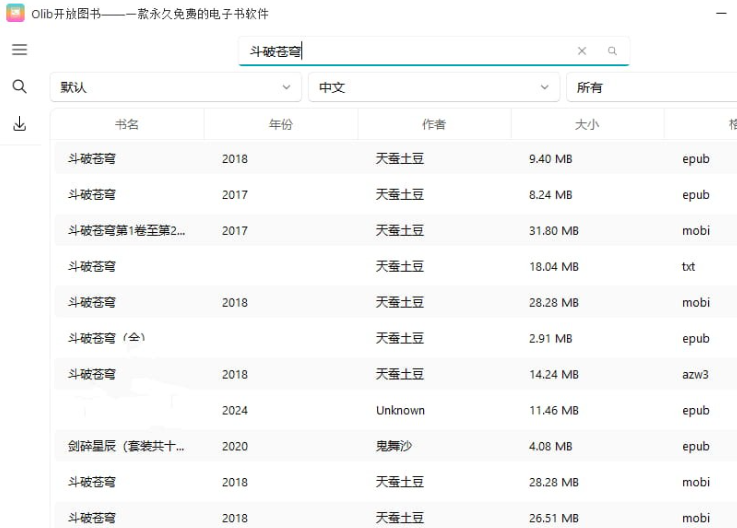Click the 大小 column header
Viewport: 737px width, 528px height.
(x=587, y=125)
